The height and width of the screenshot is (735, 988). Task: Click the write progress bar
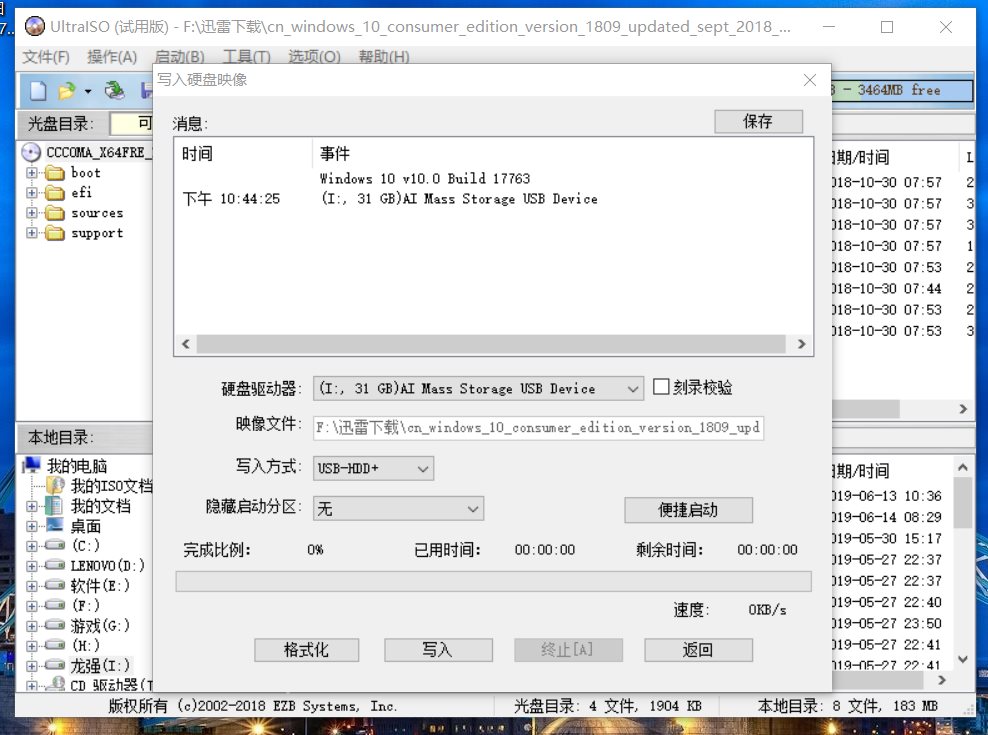[493, 581]
